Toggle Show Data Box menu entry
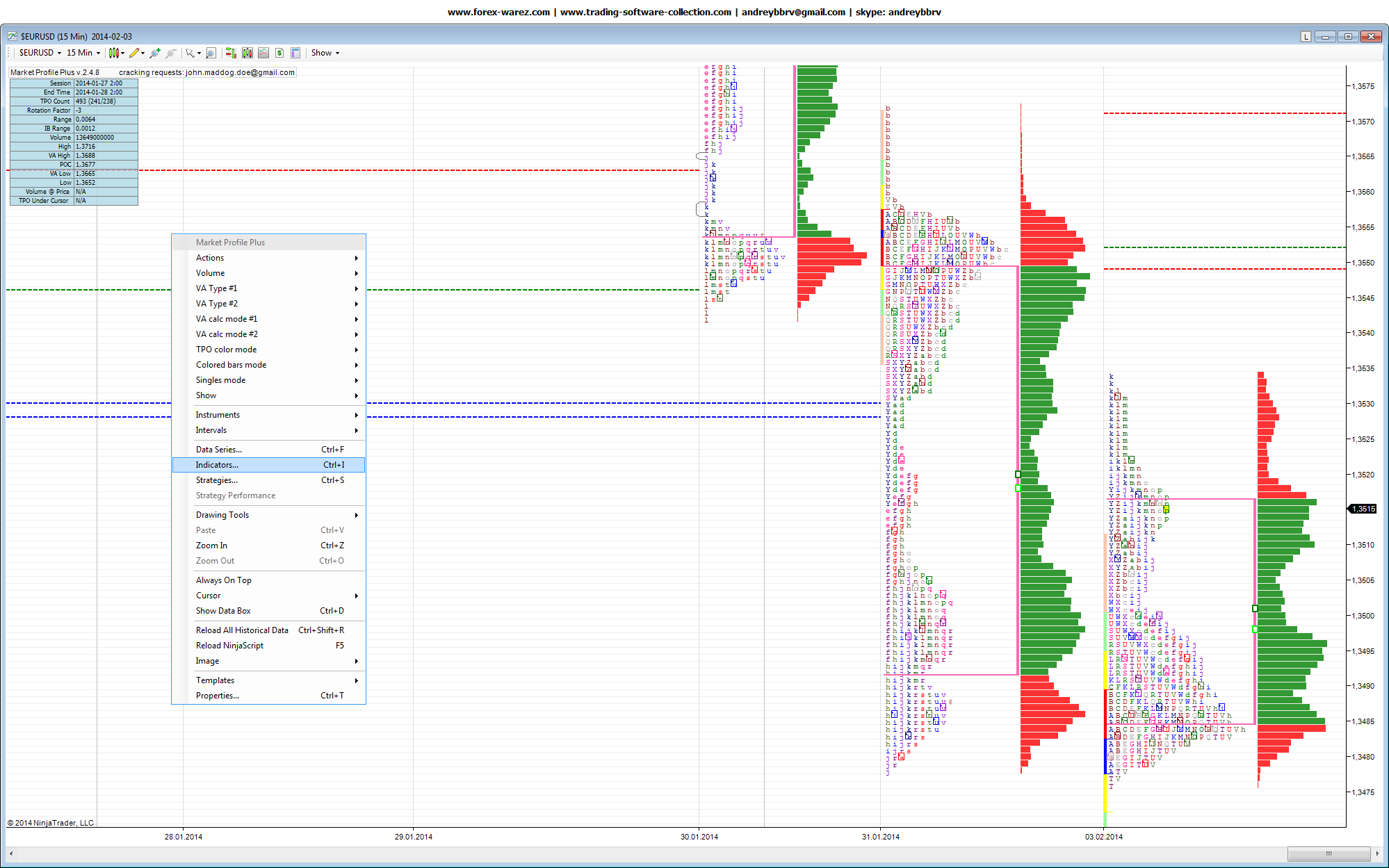This screenshot has width=1389, height=868. tap(223, 611)
